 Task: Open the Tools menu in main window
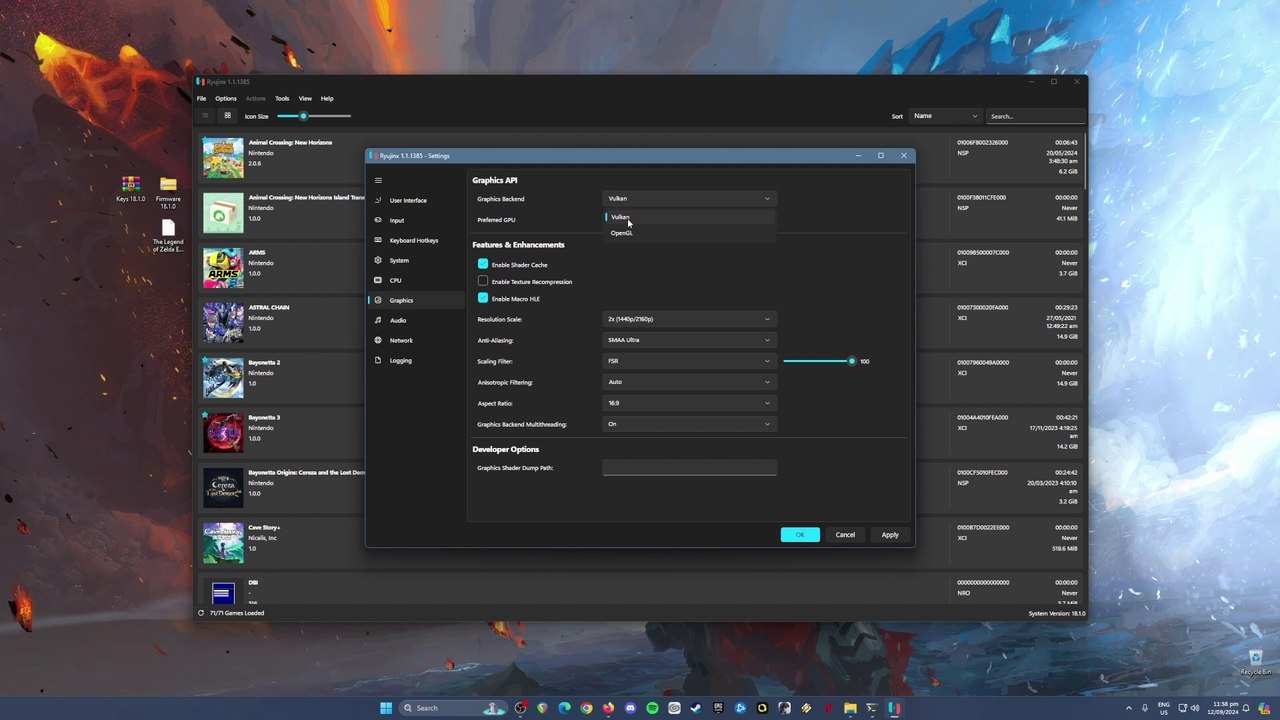click(282, 98)
